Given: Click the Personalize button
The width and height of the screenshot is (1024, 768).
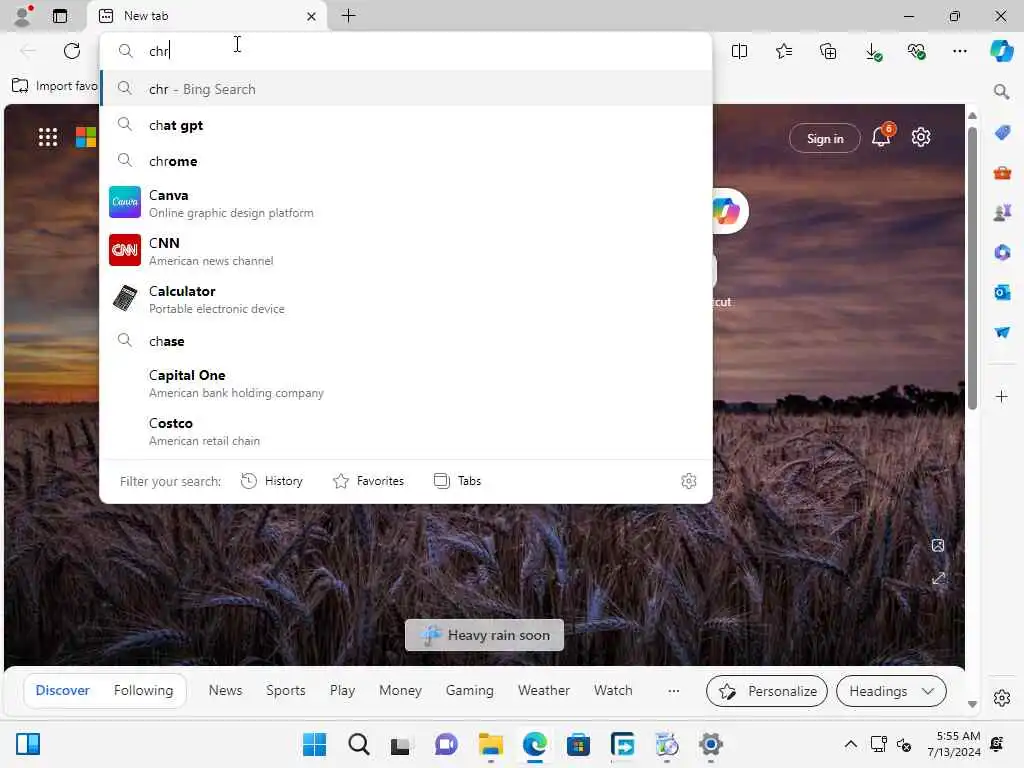Looking at the screenshot, I should pos(767,691).
